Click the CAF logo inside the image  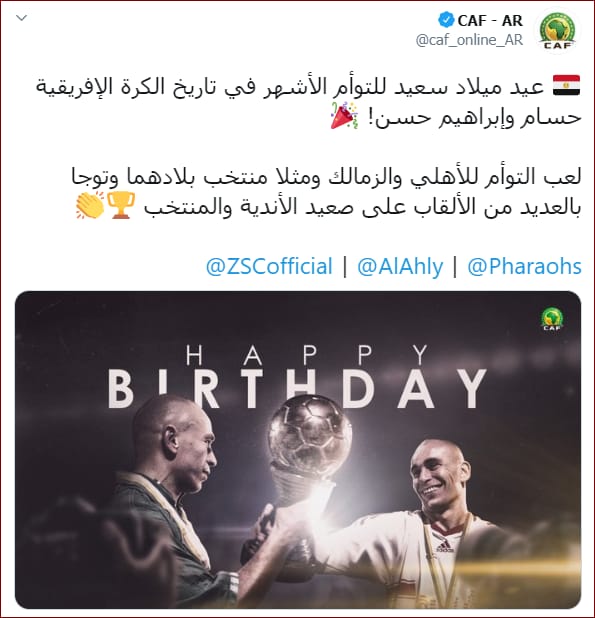[x=552, y=319]
